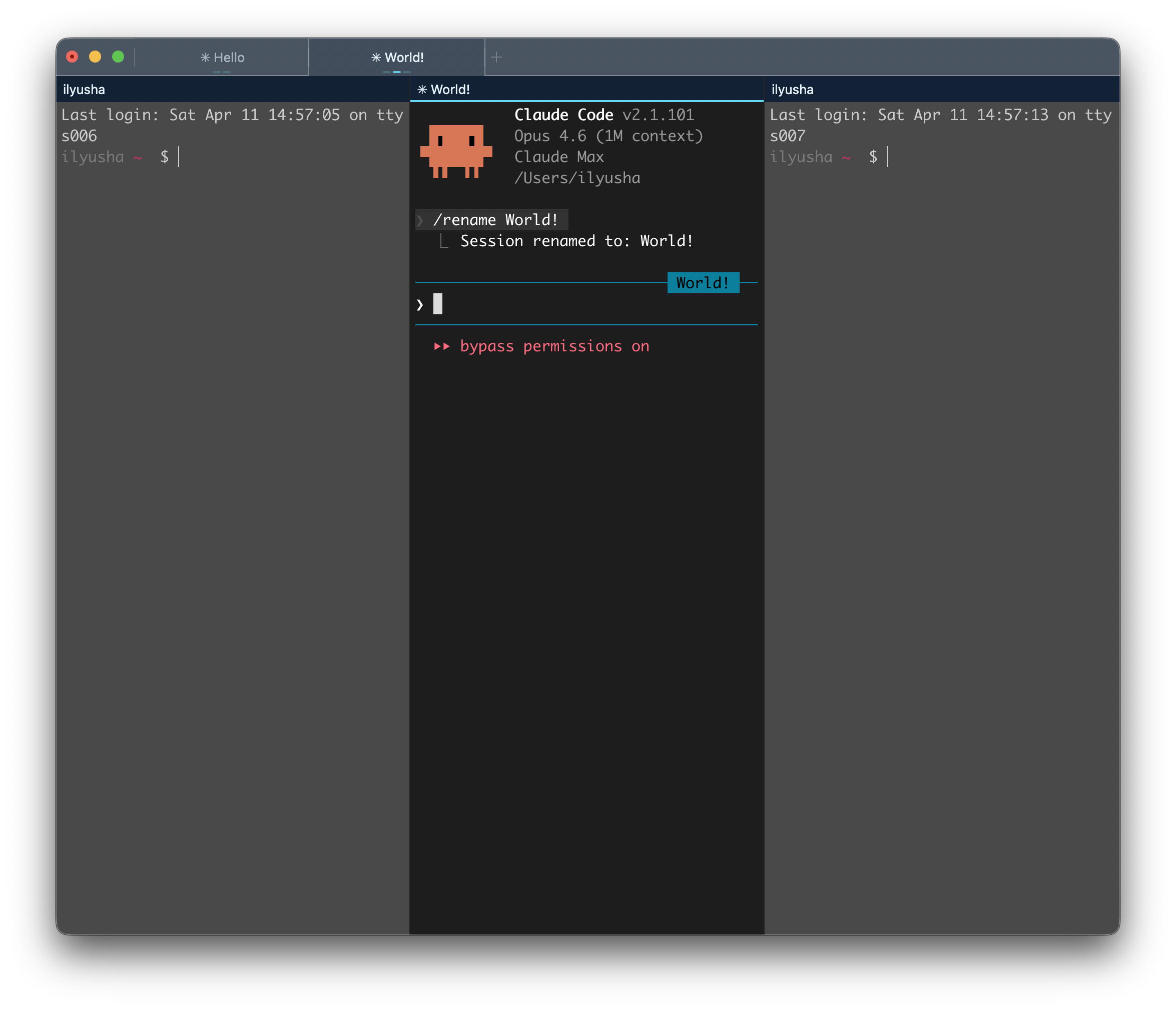Click right pane shell prompt 'ilyusha ~ $'
The width and height of the screenshot is (1176, 1009).
(x=824, y=157)
